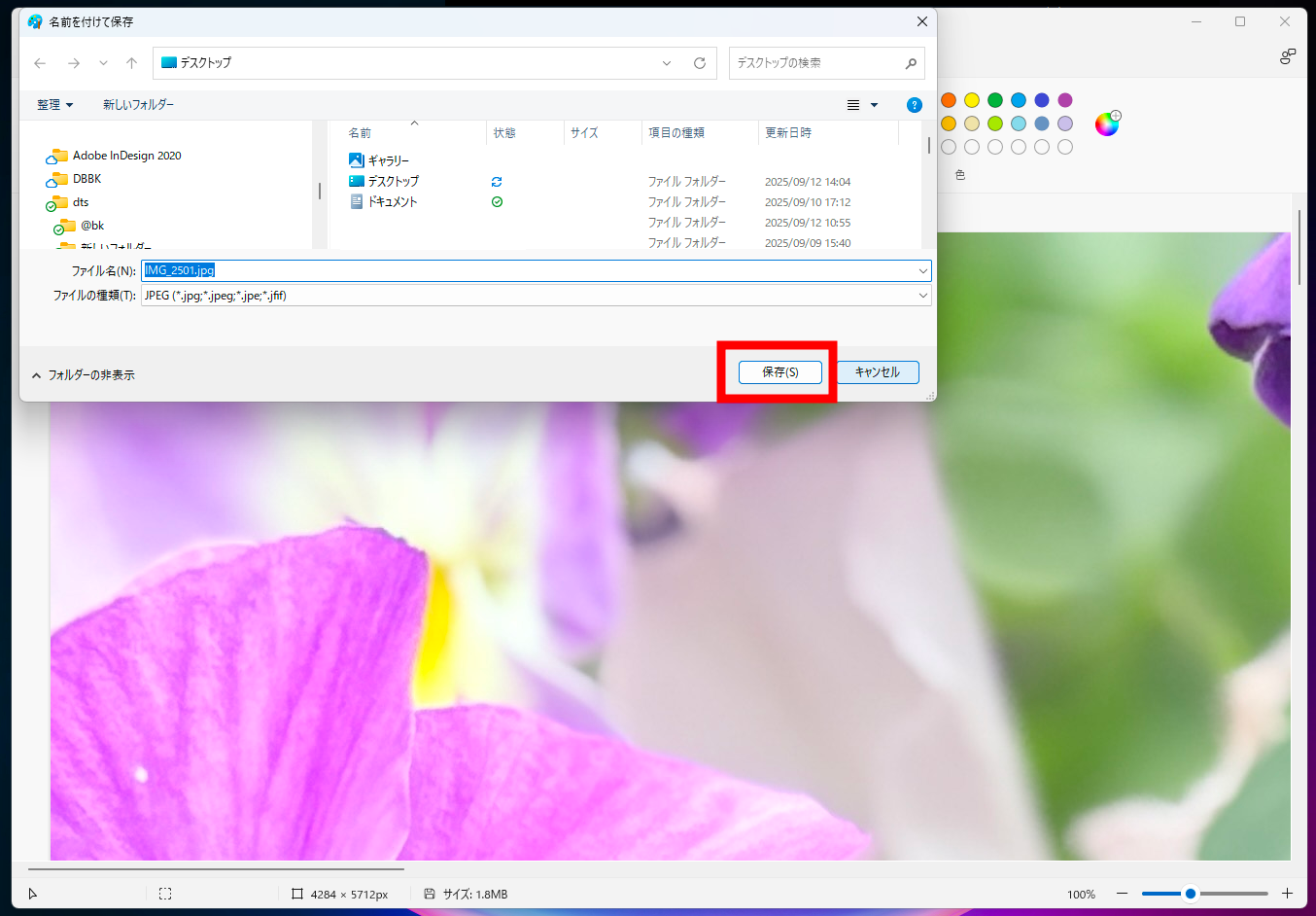The width and height of the screenshot is (1316, 916).
Task: Open the 整理 menu
Action: point(54,105)
